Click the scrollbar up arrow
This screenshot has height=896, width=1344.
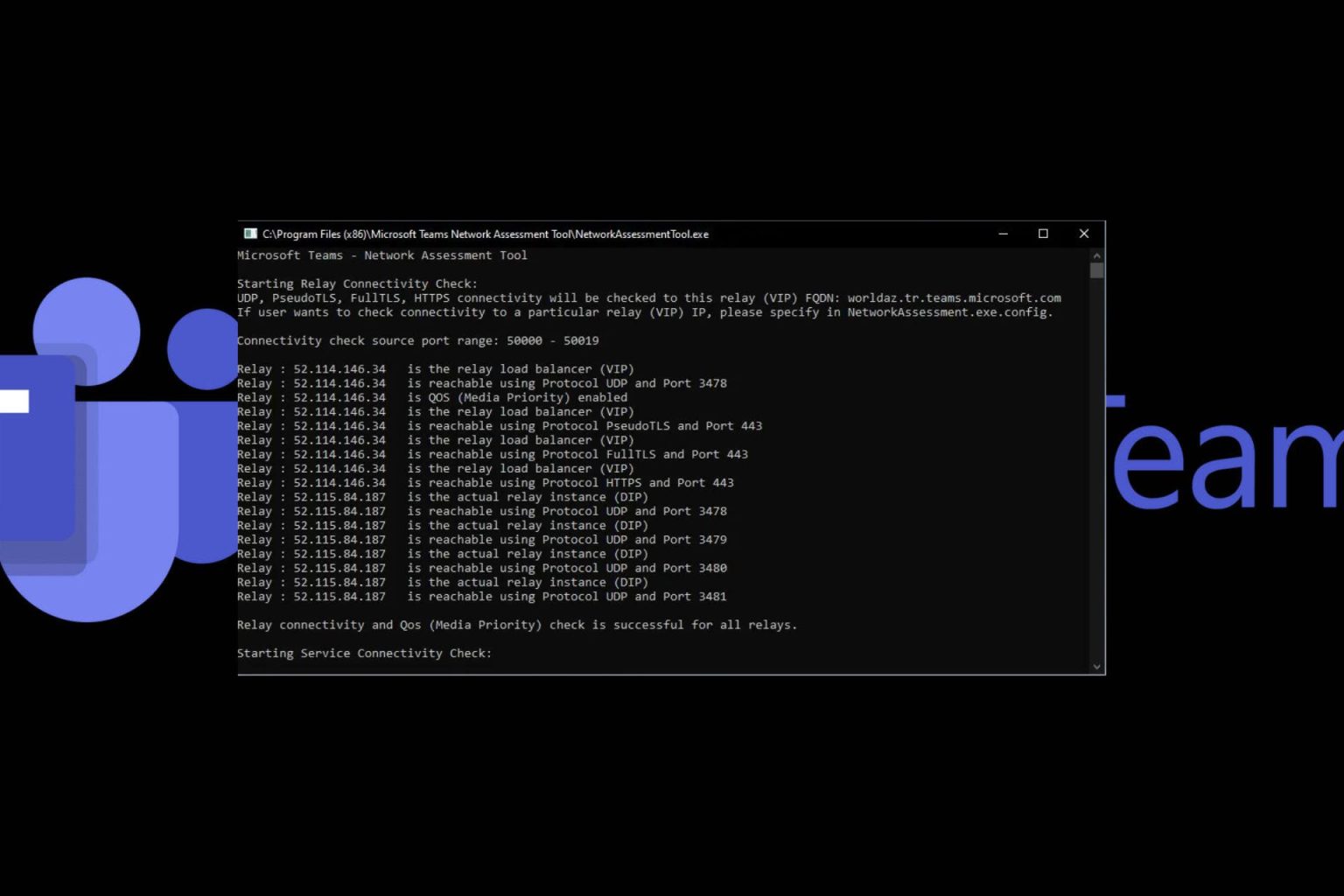click(1097, 255)
